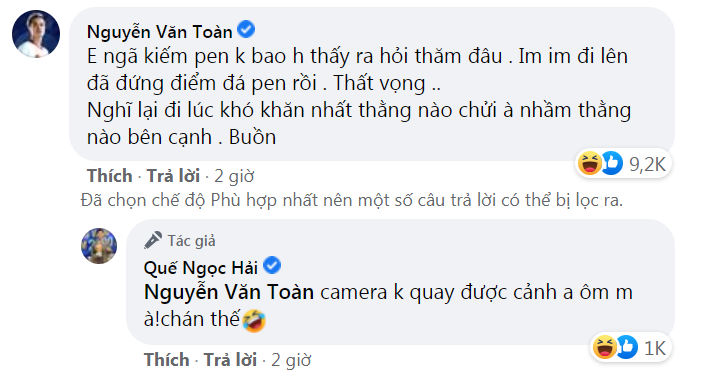Click the laughing reaction on Toàn's comment
This screenshot has width=711, height=376.
point(589,163)
